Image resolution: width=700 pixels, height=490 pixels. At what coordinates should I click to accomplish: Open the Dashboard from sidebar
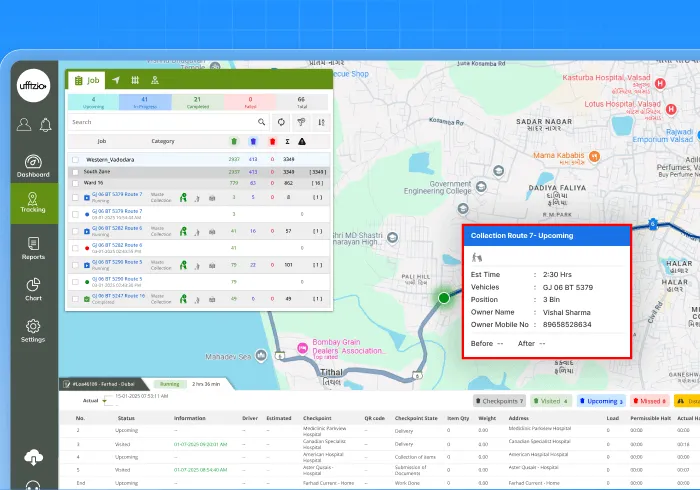tap(32, 166)
